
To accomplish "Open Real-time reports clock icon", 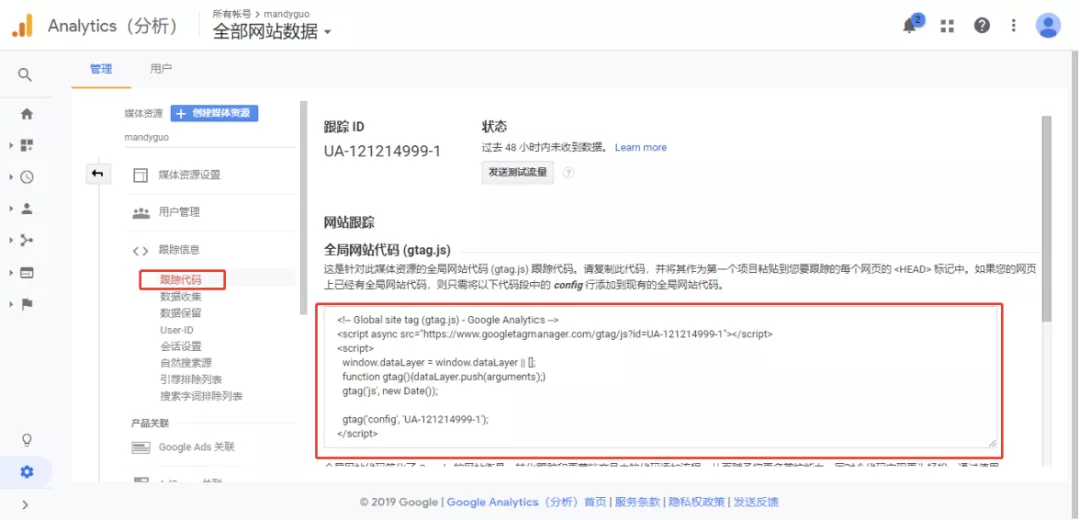I will pos(27,177).
